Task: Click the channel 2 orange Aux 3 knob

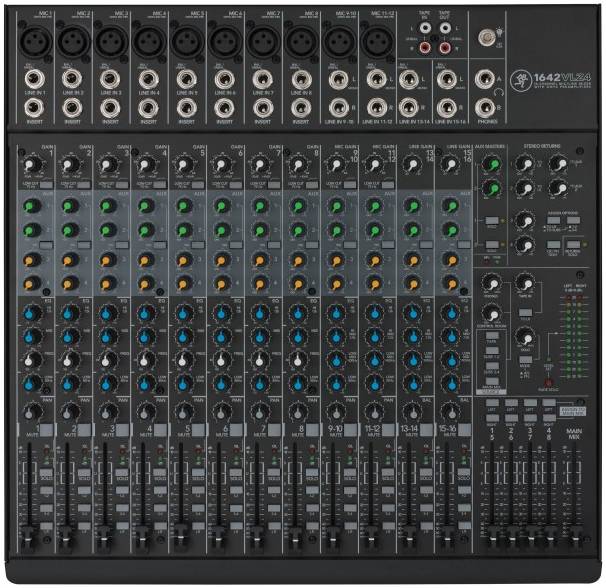Action: [69, 259]
